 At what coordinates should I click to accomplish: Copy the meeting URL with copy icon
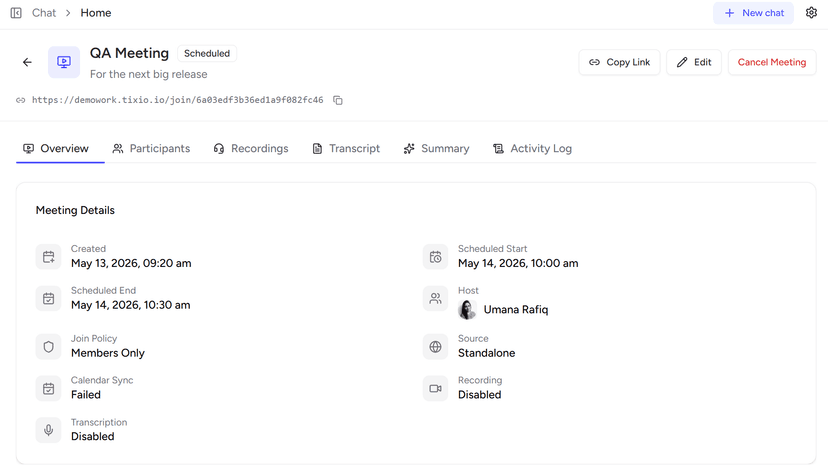point(338,100)
